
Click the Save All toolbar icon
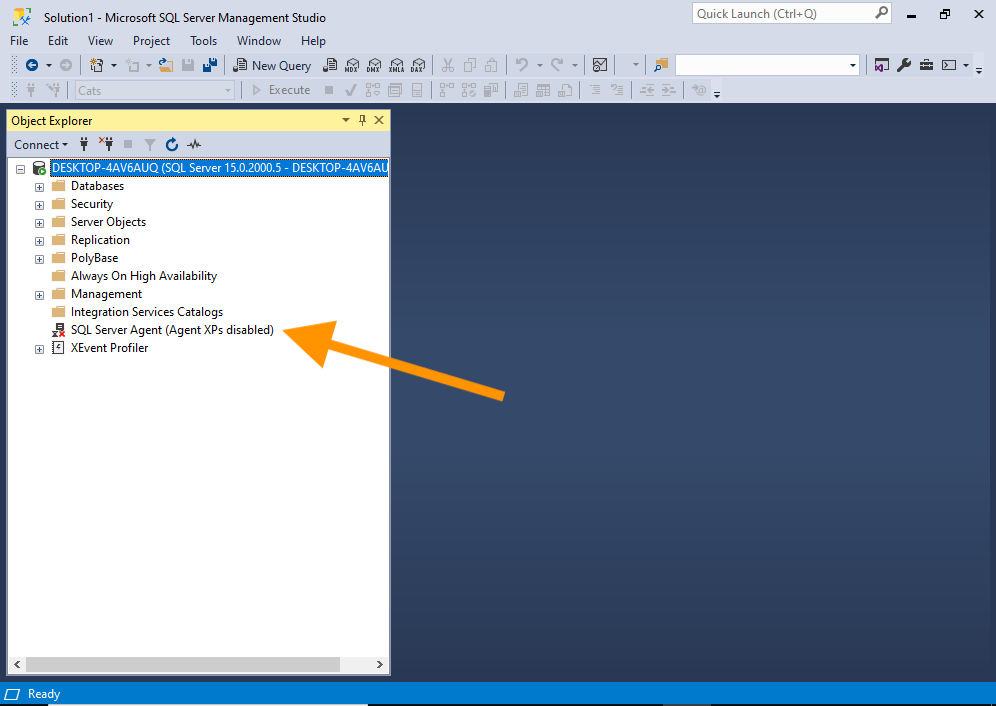[x=210, y=65]
